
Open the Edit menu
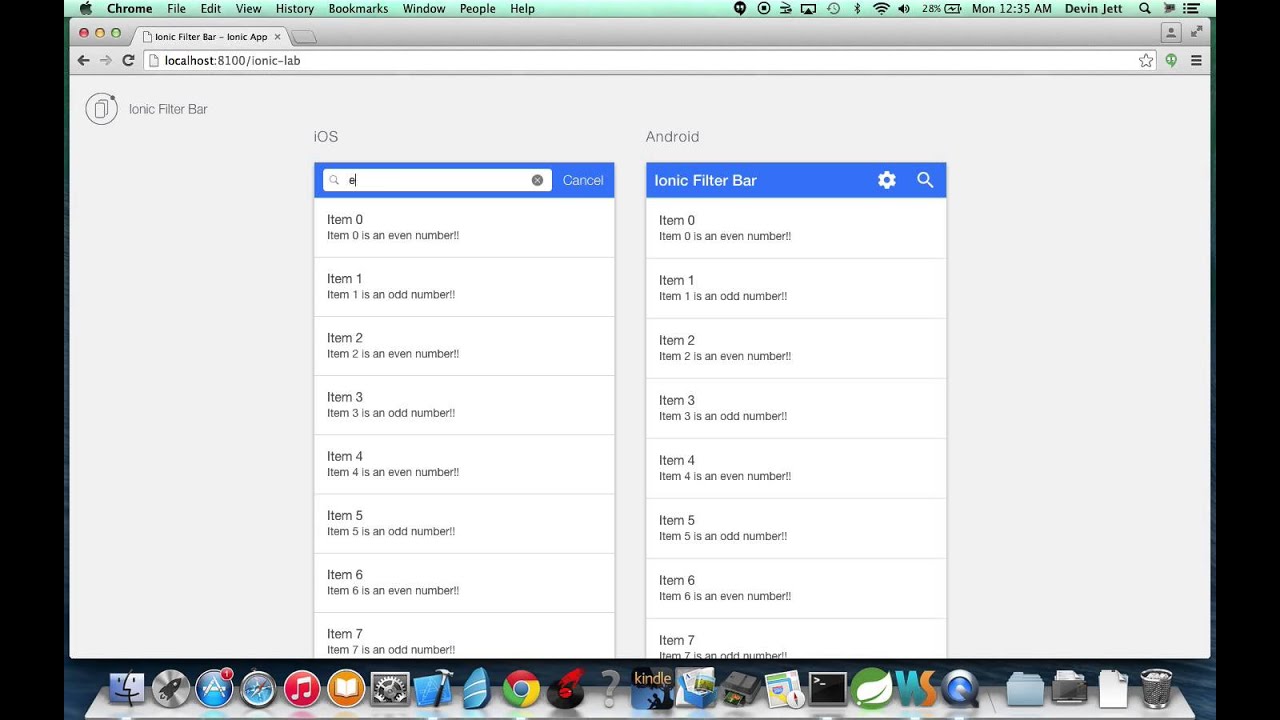click(210, 8)
